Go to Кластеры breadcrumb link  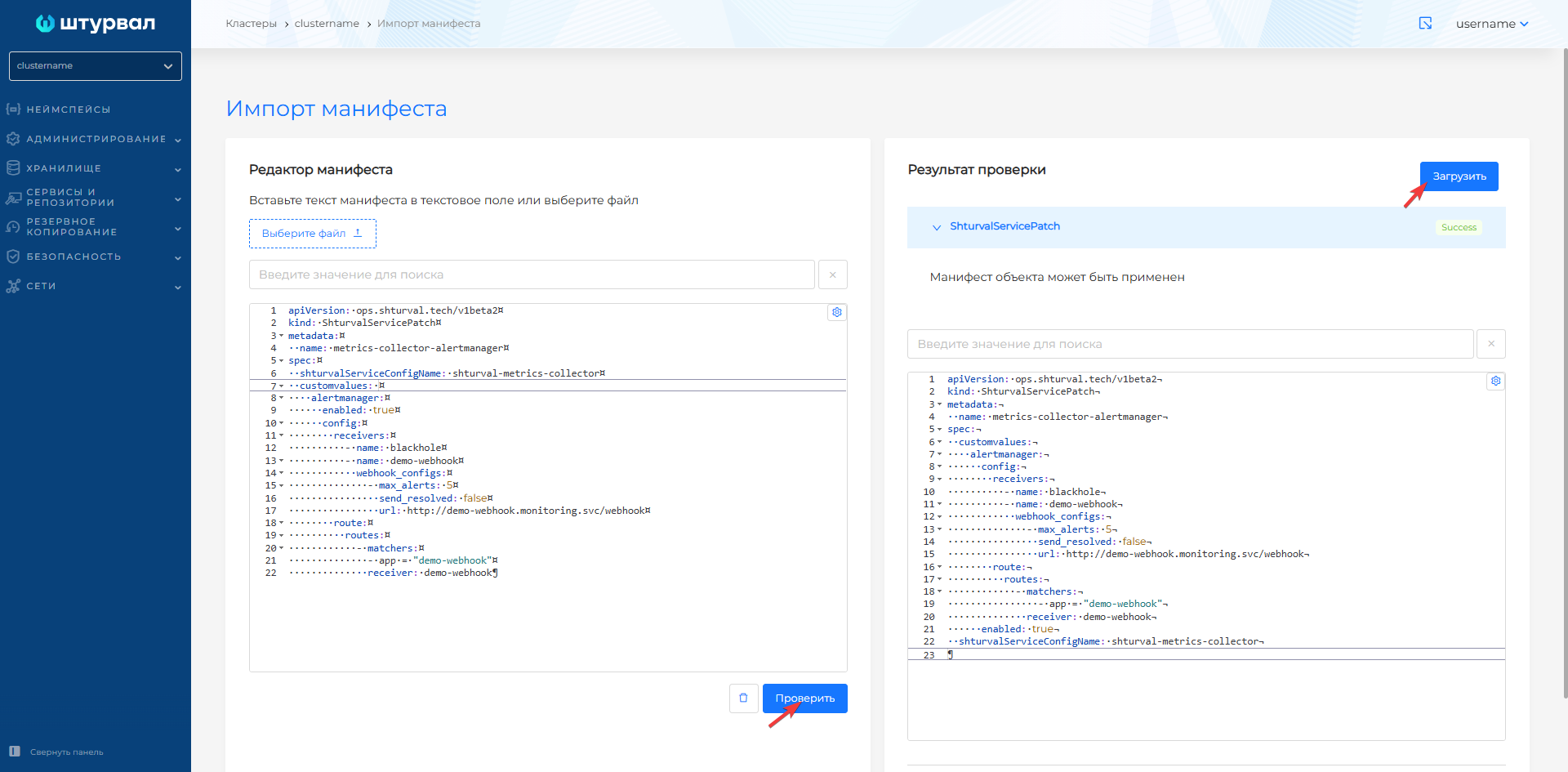[x=251, y=24]
